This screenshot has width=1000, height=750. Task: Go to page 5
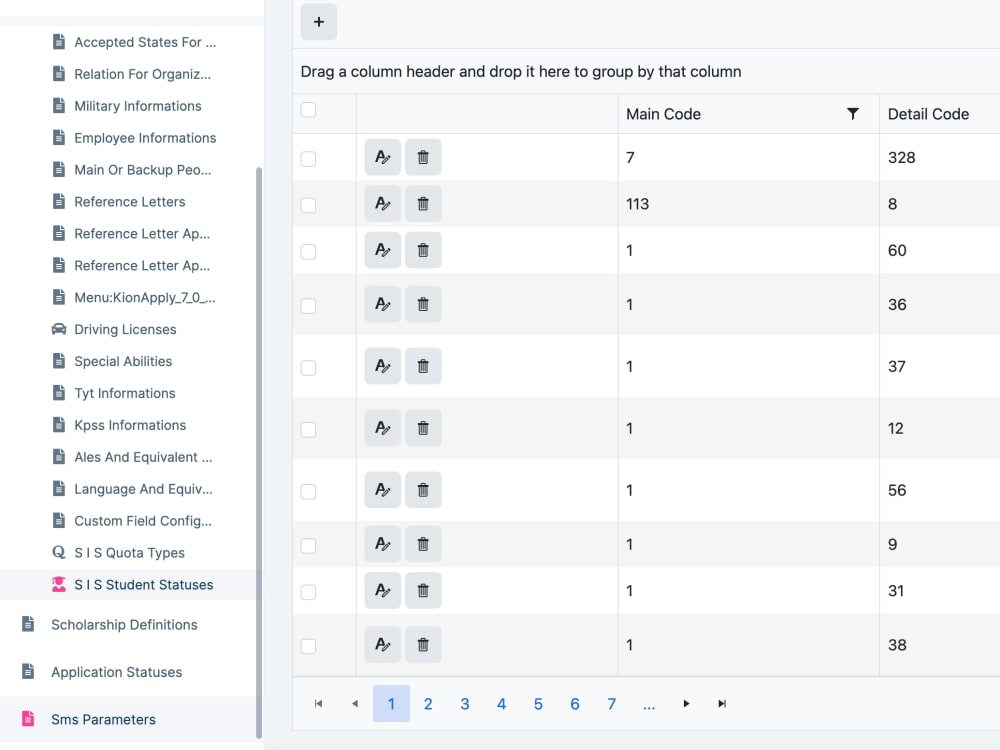538,704
